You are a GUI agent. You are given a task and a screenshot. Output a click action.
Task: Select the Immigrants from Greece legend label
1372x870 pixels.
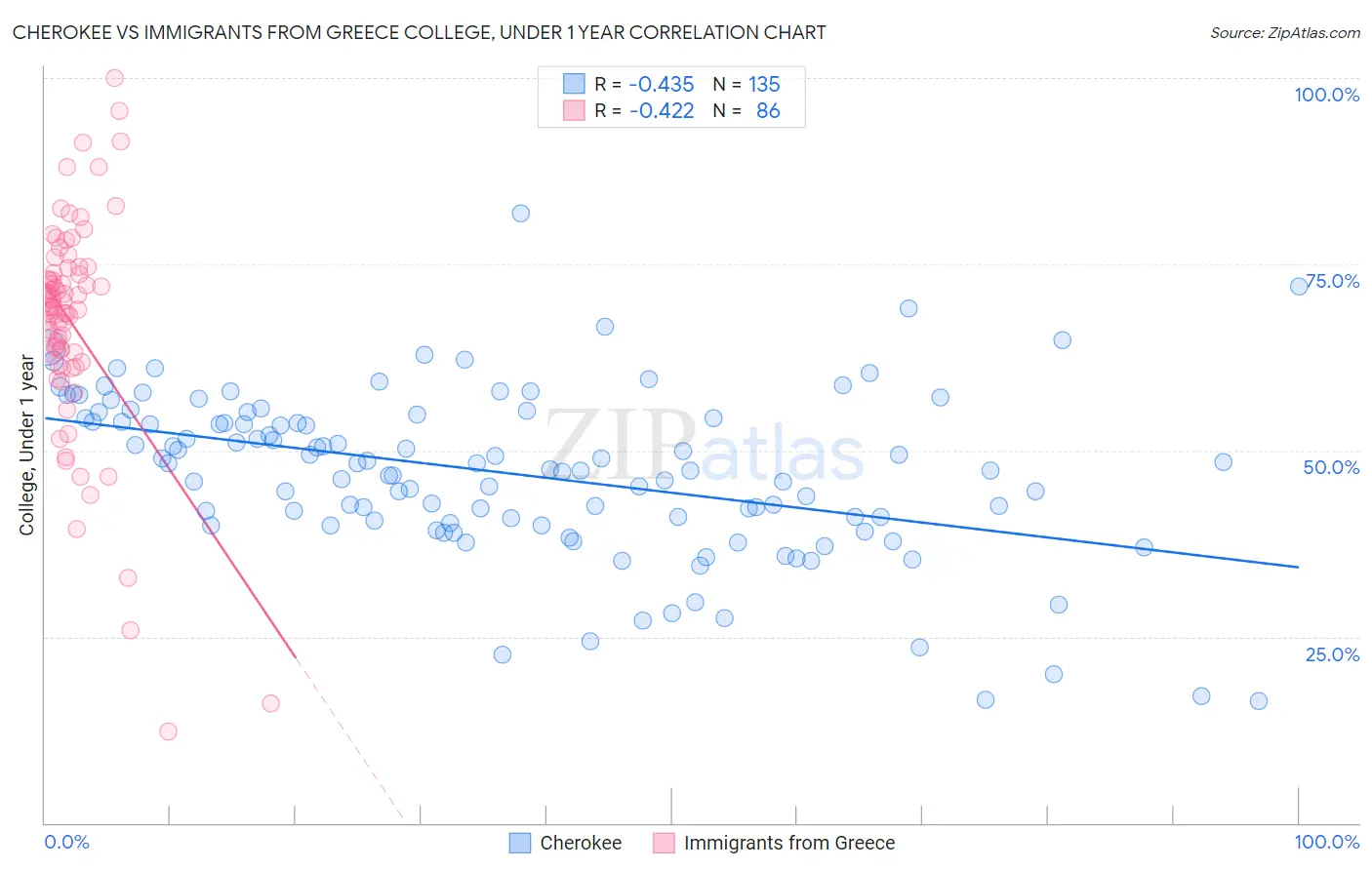pyautogui.click(x=789, y=843)
